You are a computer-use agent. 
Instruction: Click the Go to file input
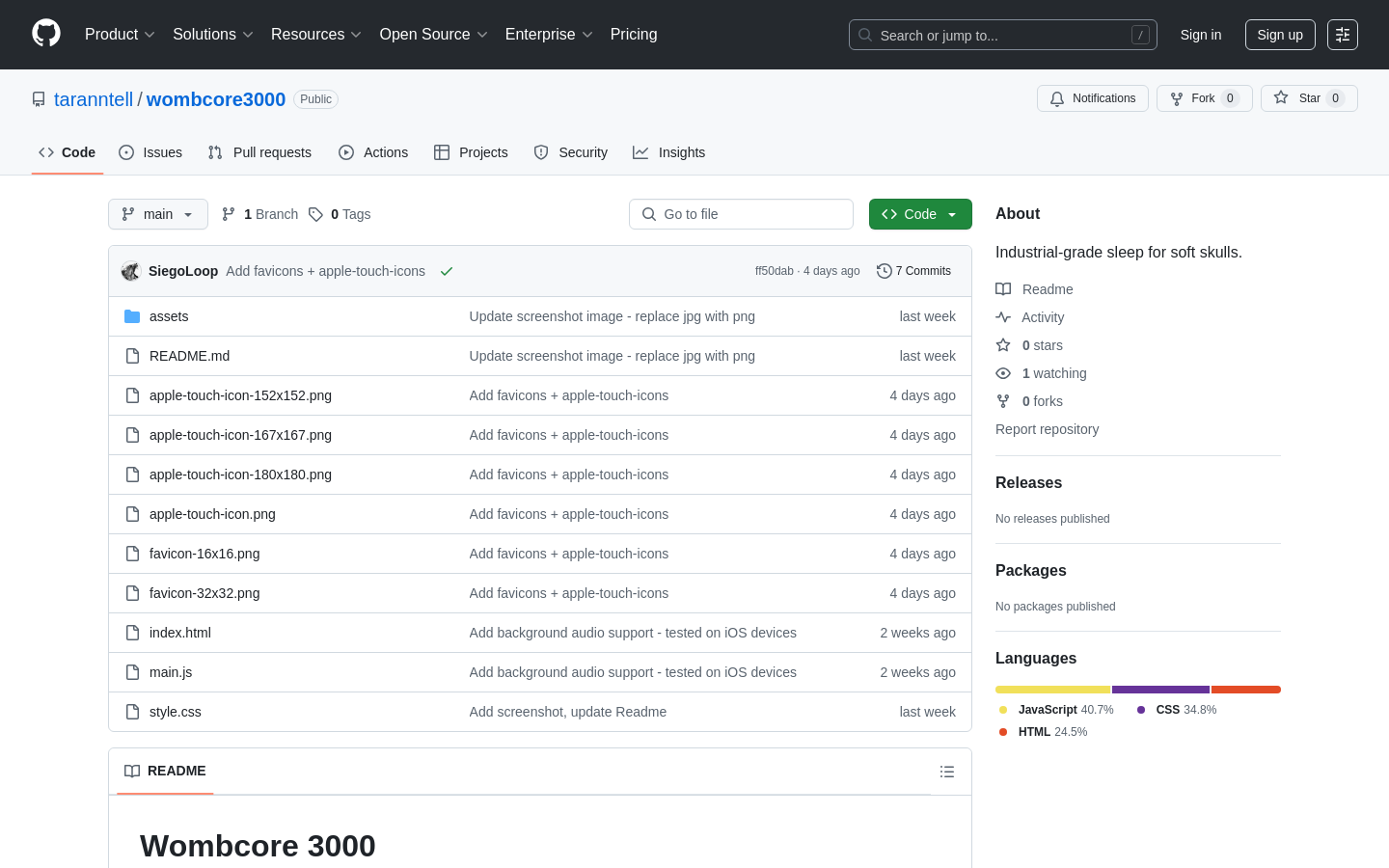pyautogui.click(x=741, y=214)
